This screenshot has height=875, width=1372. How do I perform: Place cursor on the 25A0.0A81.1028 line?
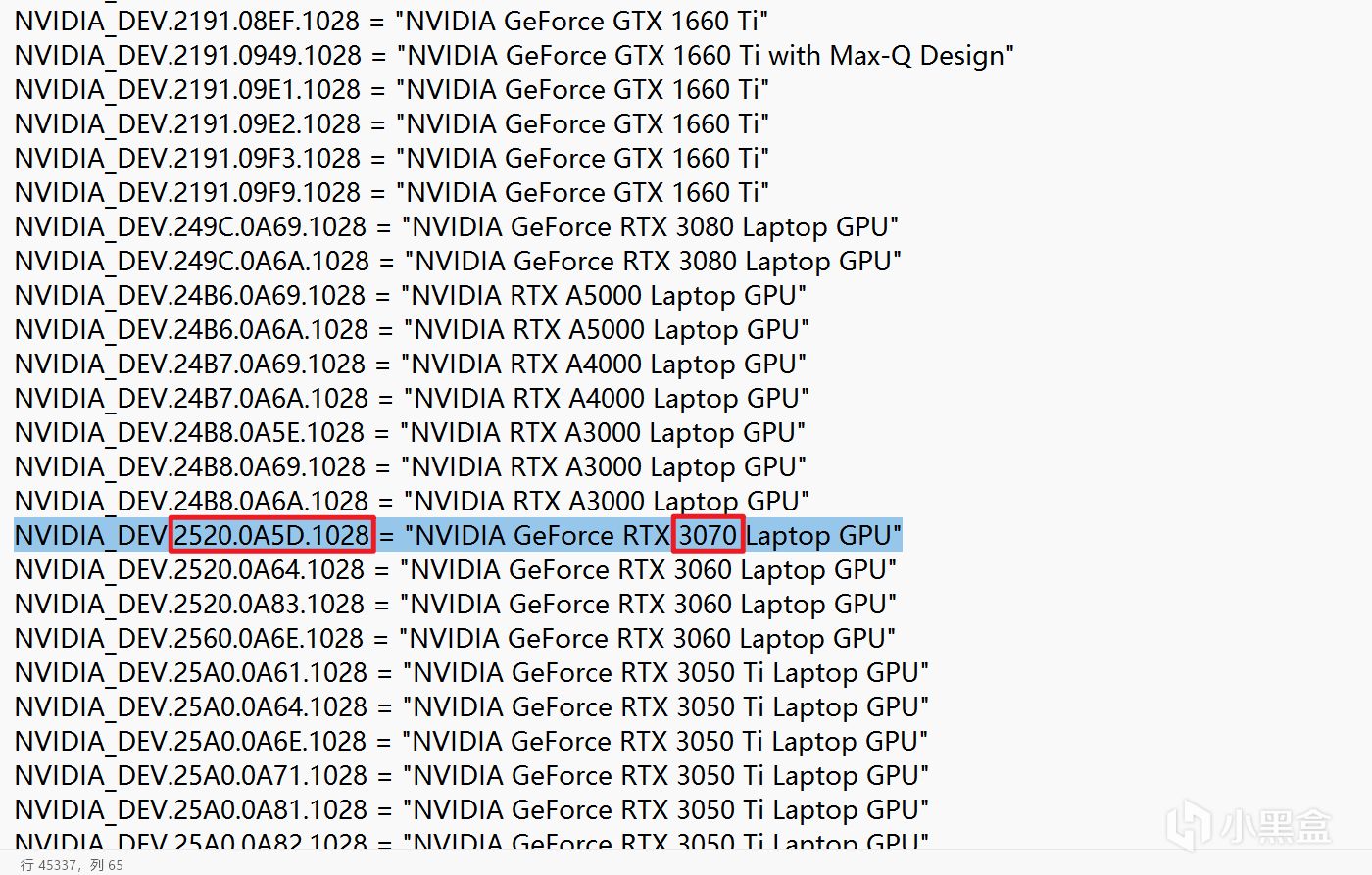pyautogui.click(x=471, y=809)
